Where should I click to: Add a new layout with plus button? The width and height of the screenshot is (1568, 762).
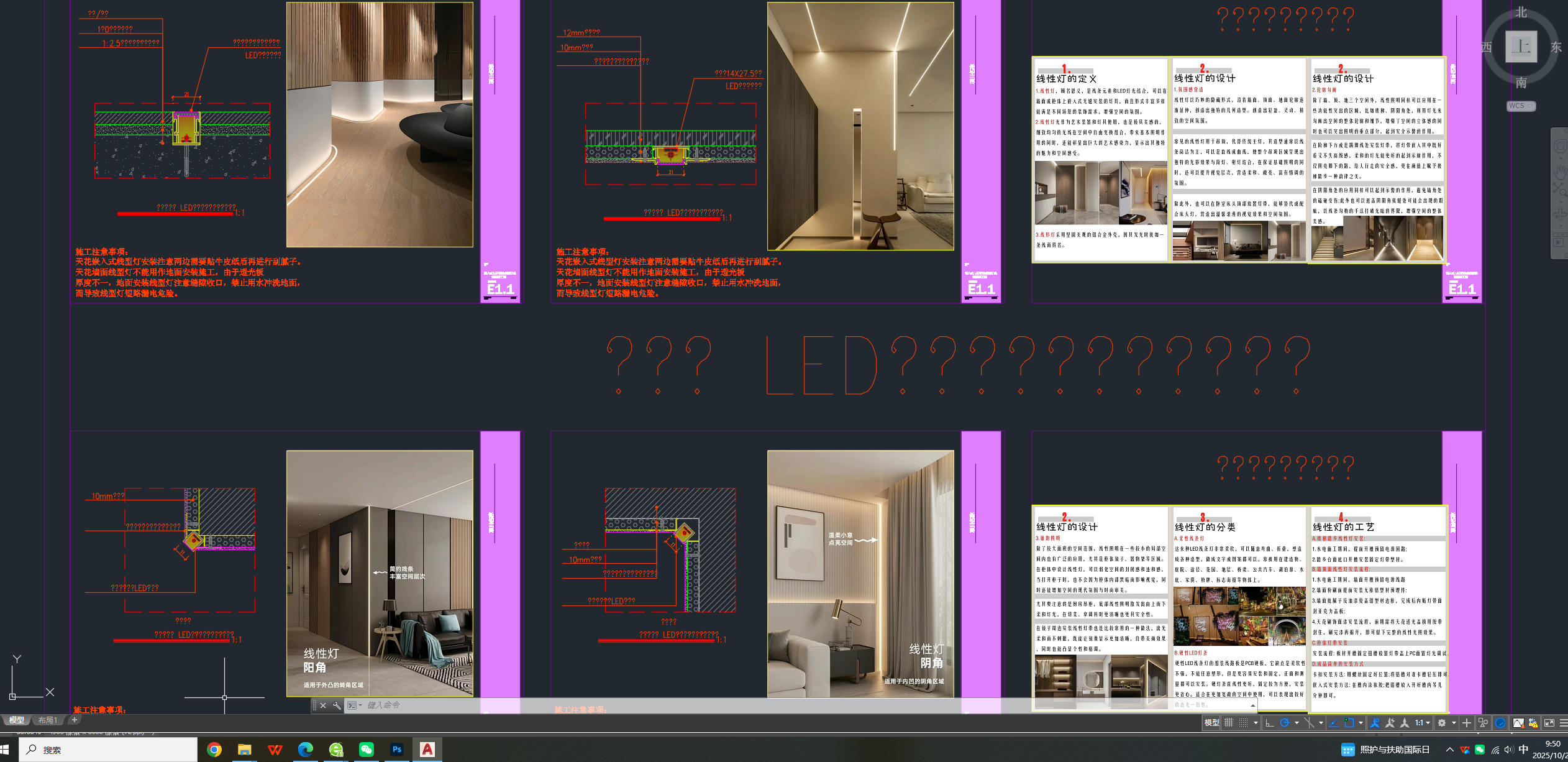(x=75, y=720)
